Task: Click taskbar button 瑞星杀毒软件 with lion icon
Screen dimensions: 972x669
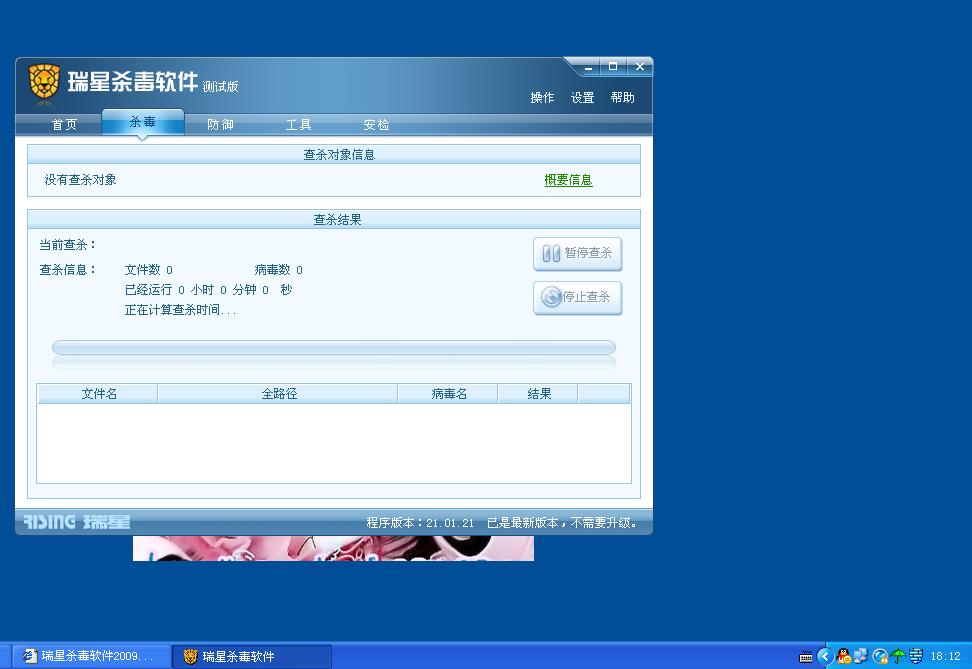Action: pos(252,656)
